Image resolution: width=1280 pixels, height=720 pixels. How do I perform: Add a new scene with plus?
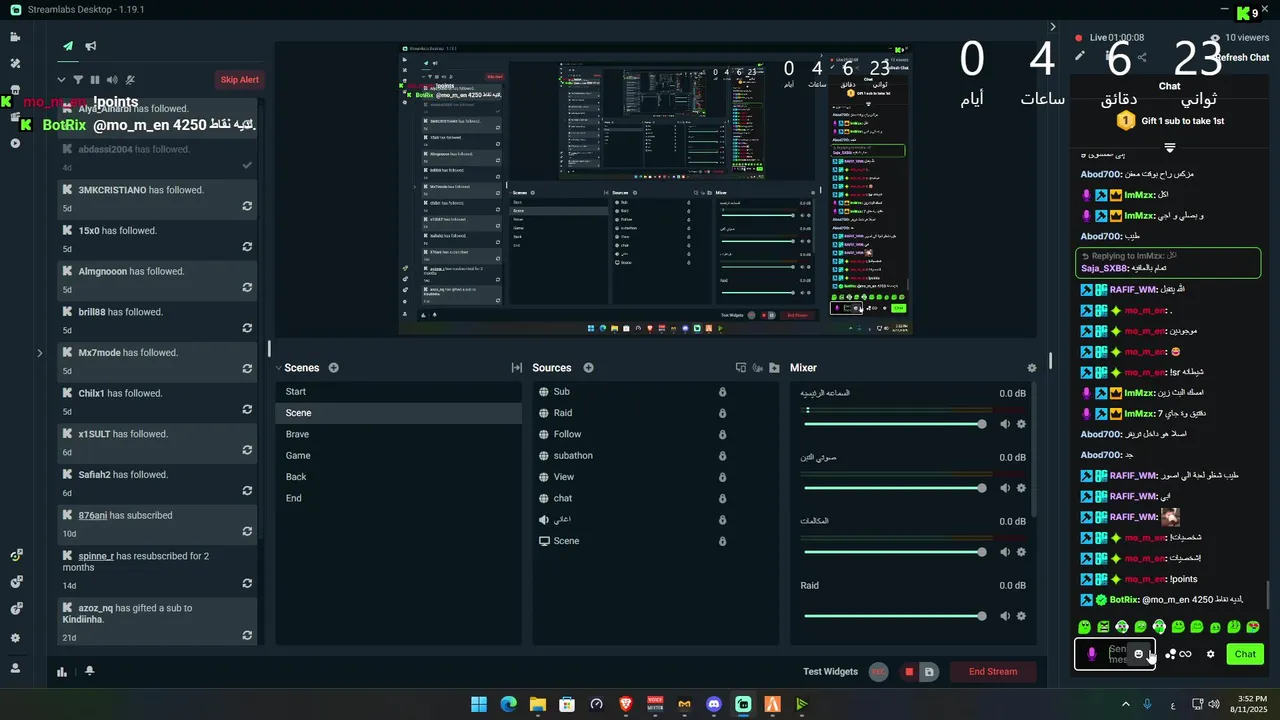tap(334, 368)
